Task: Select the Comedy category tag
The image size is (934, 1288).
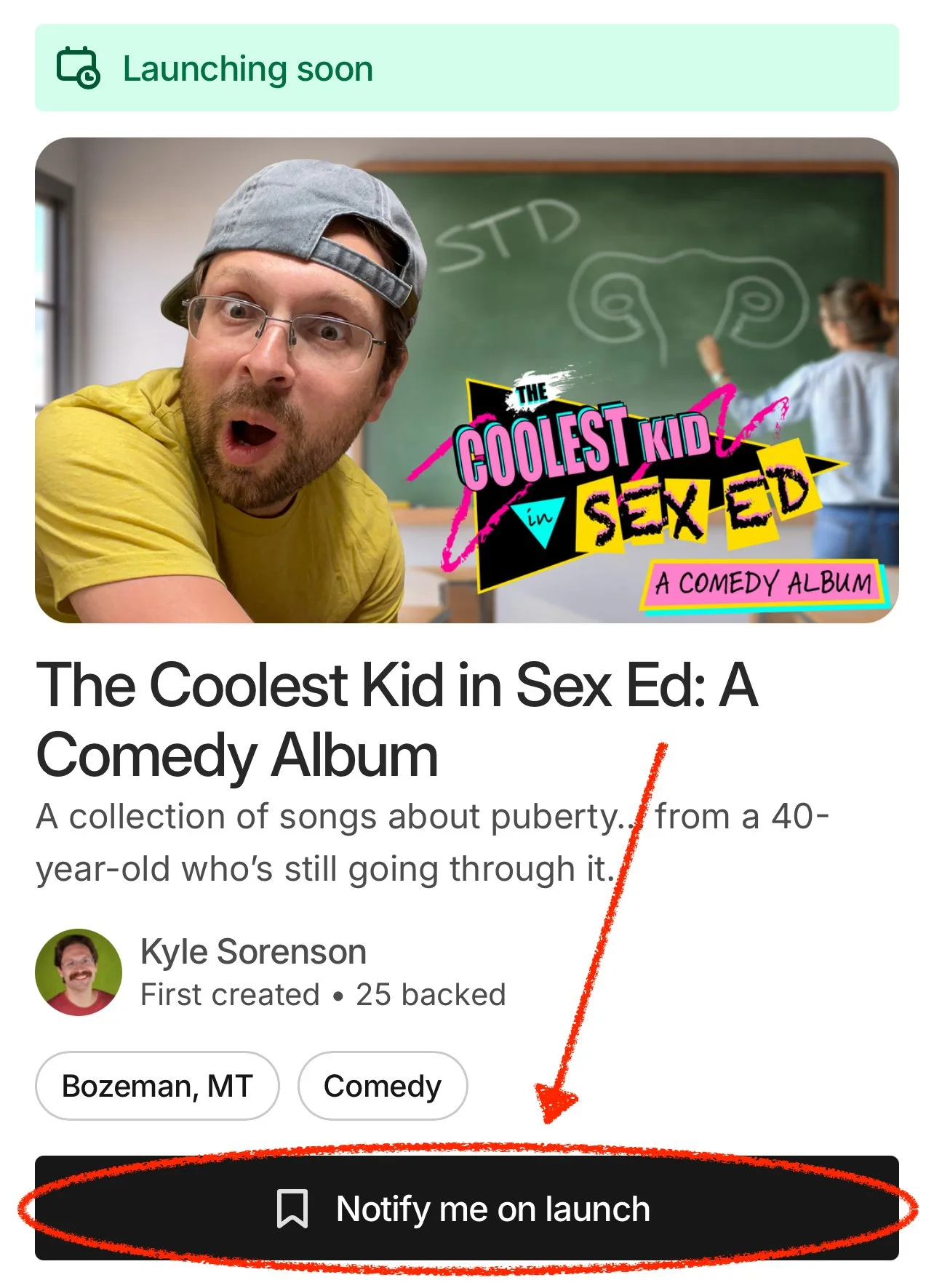Action: pos(383,1086)
